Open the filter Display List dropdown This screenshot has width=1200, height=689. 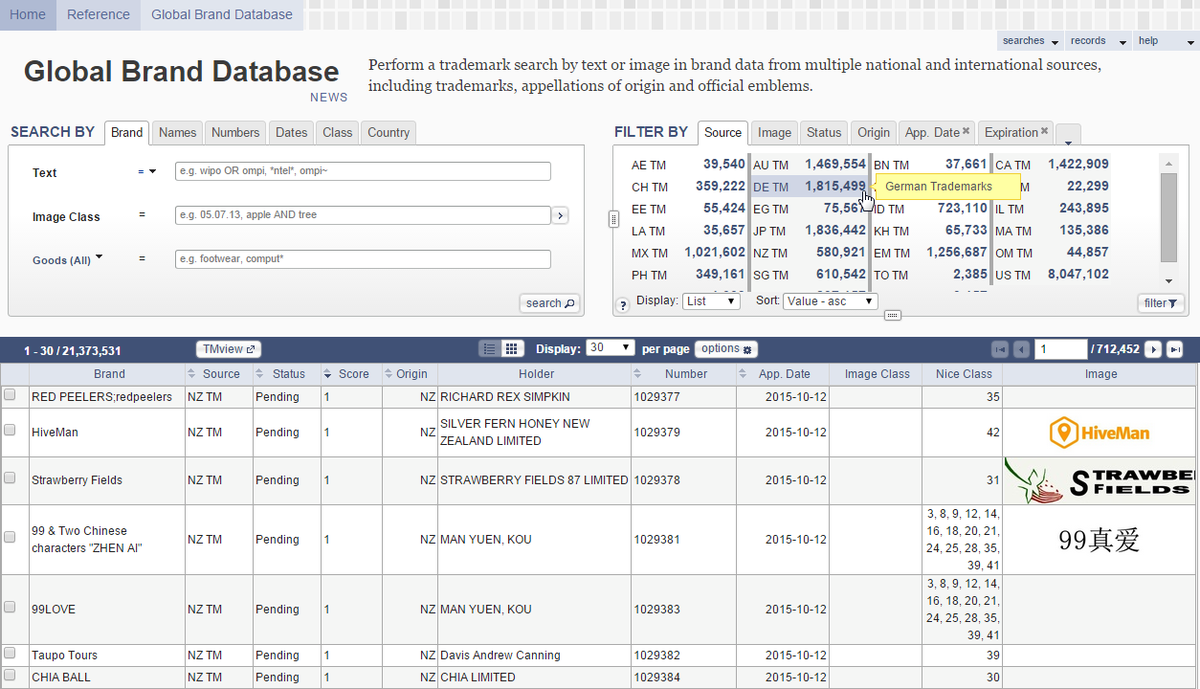tap(711, 301)
